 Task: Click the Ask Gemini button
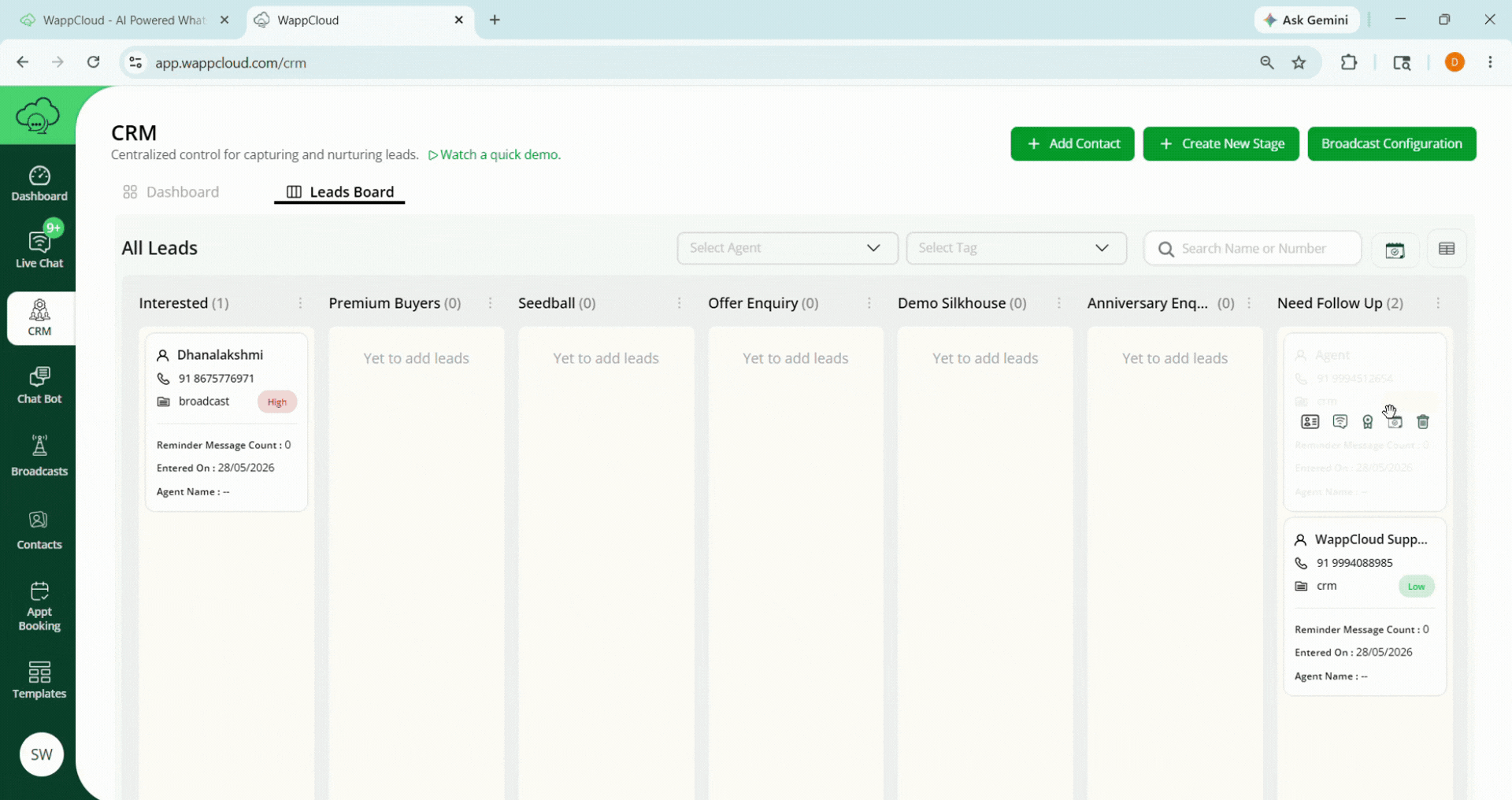tap(1307, 20)
